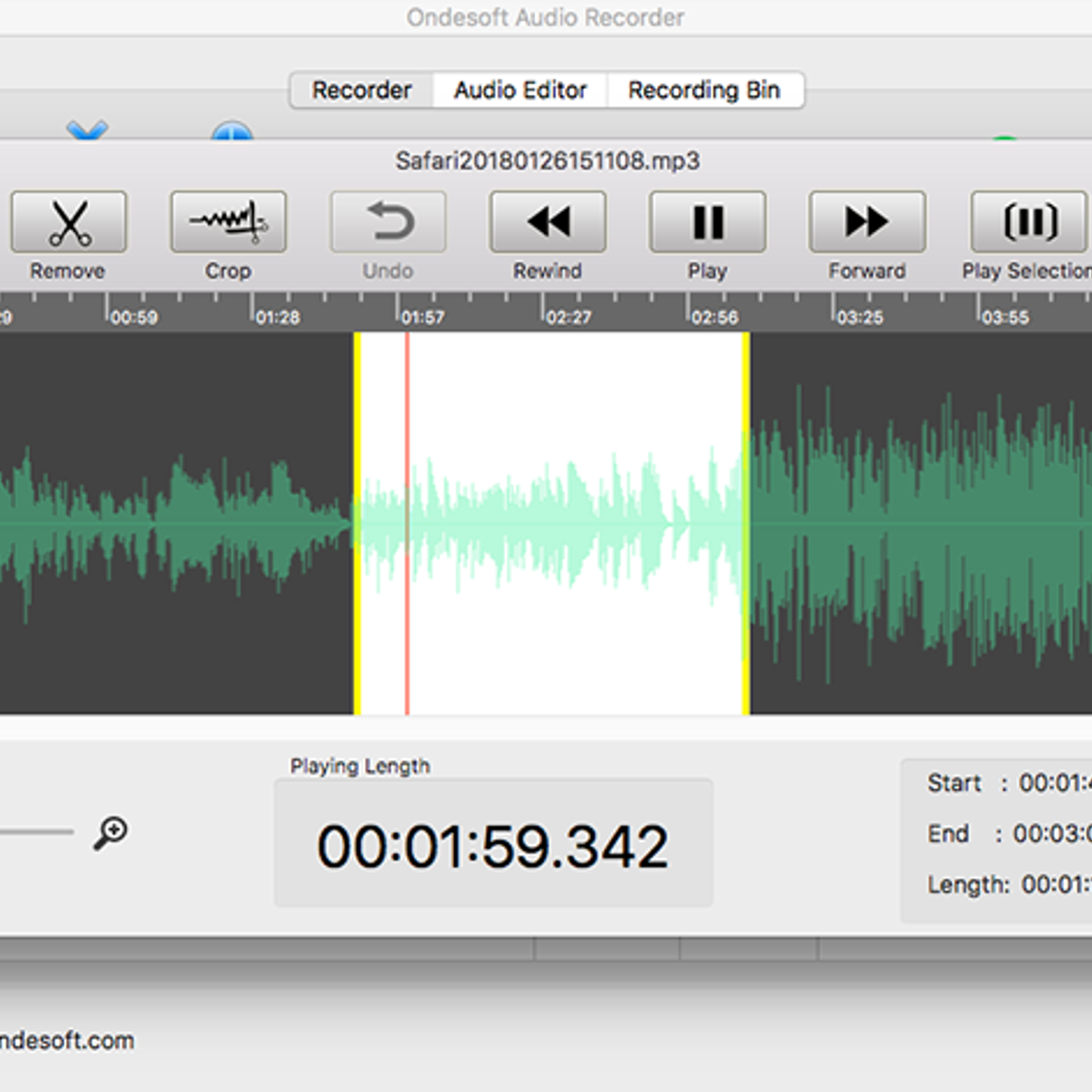Viewport: 1092px width, 1092px height.
Task: Click the right yellow selection handle
Action: 746,523
